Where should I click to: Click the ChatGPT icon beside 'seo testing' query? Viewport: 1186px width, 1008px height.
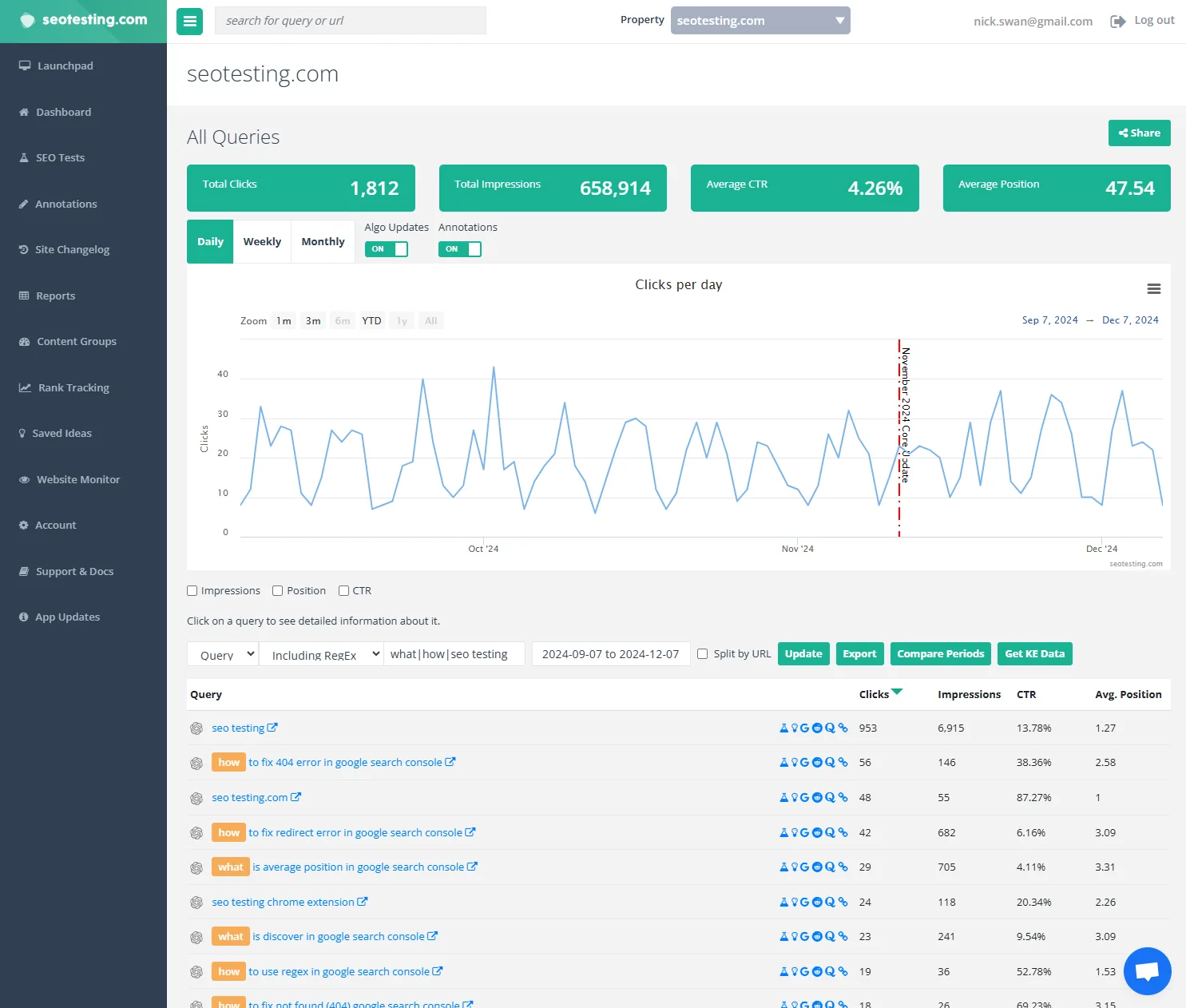[x=196, y=728]
